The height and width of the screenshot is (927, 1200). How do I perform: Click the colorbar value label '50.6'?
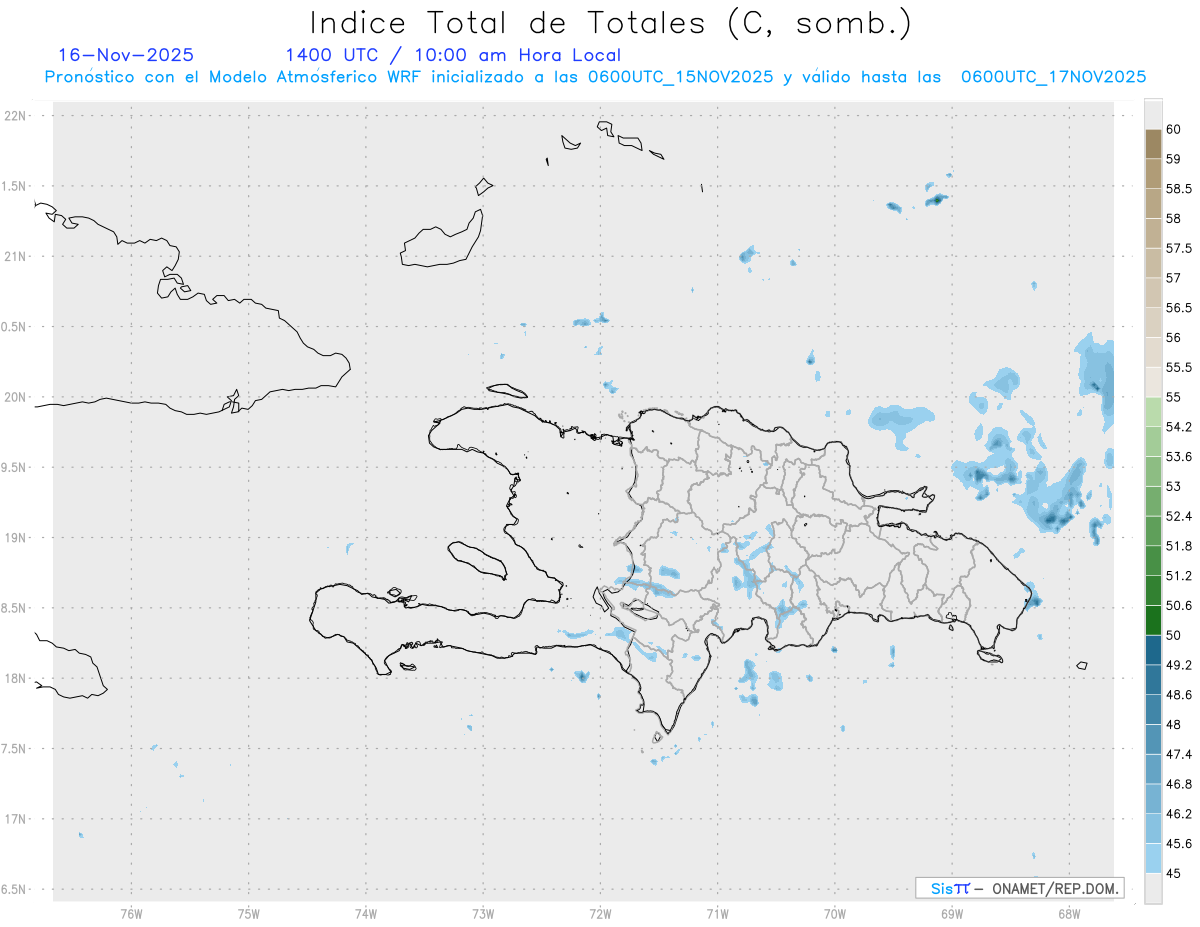coord(1178,605)
